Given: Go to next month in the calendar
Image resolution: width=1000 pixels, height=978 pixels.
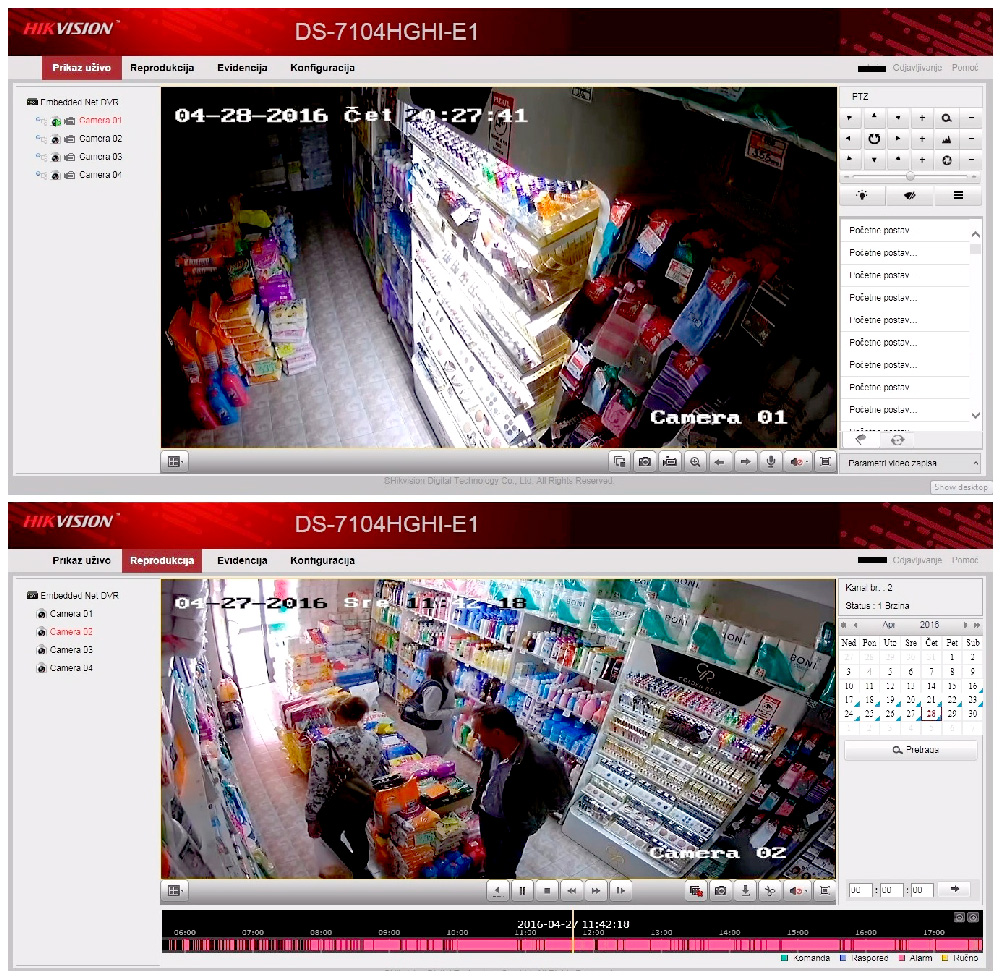Looking at the screenshot, I should (964, 625).
